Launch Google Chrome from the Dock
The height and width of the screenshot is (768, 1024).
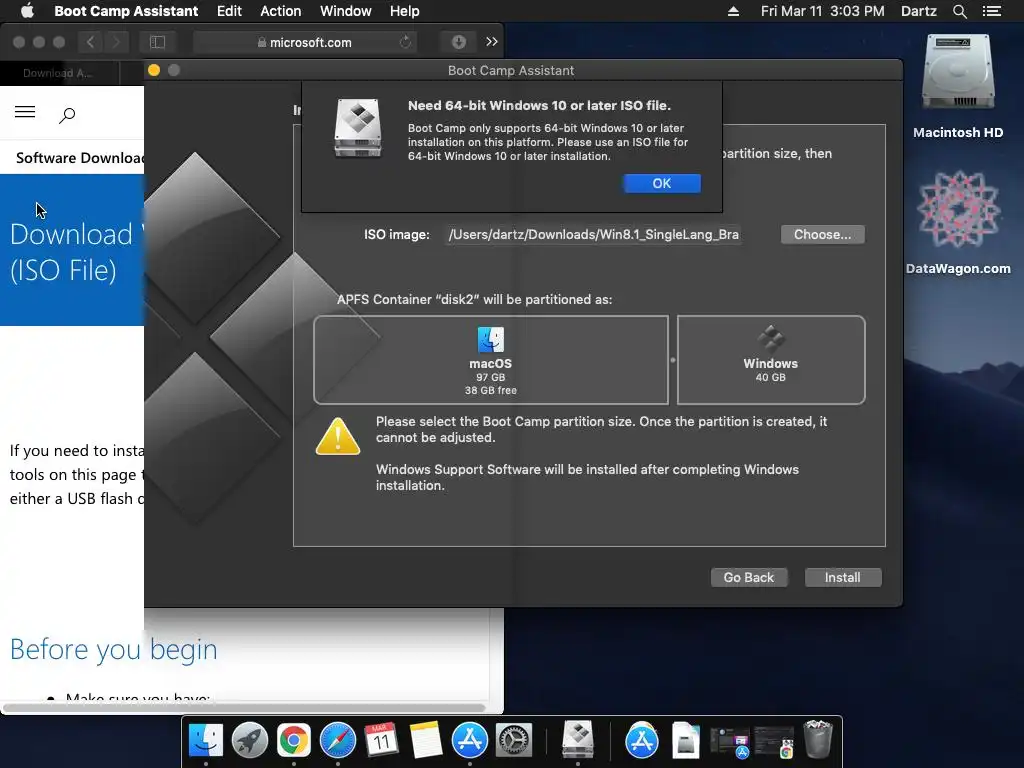click(x=293, y=740)
